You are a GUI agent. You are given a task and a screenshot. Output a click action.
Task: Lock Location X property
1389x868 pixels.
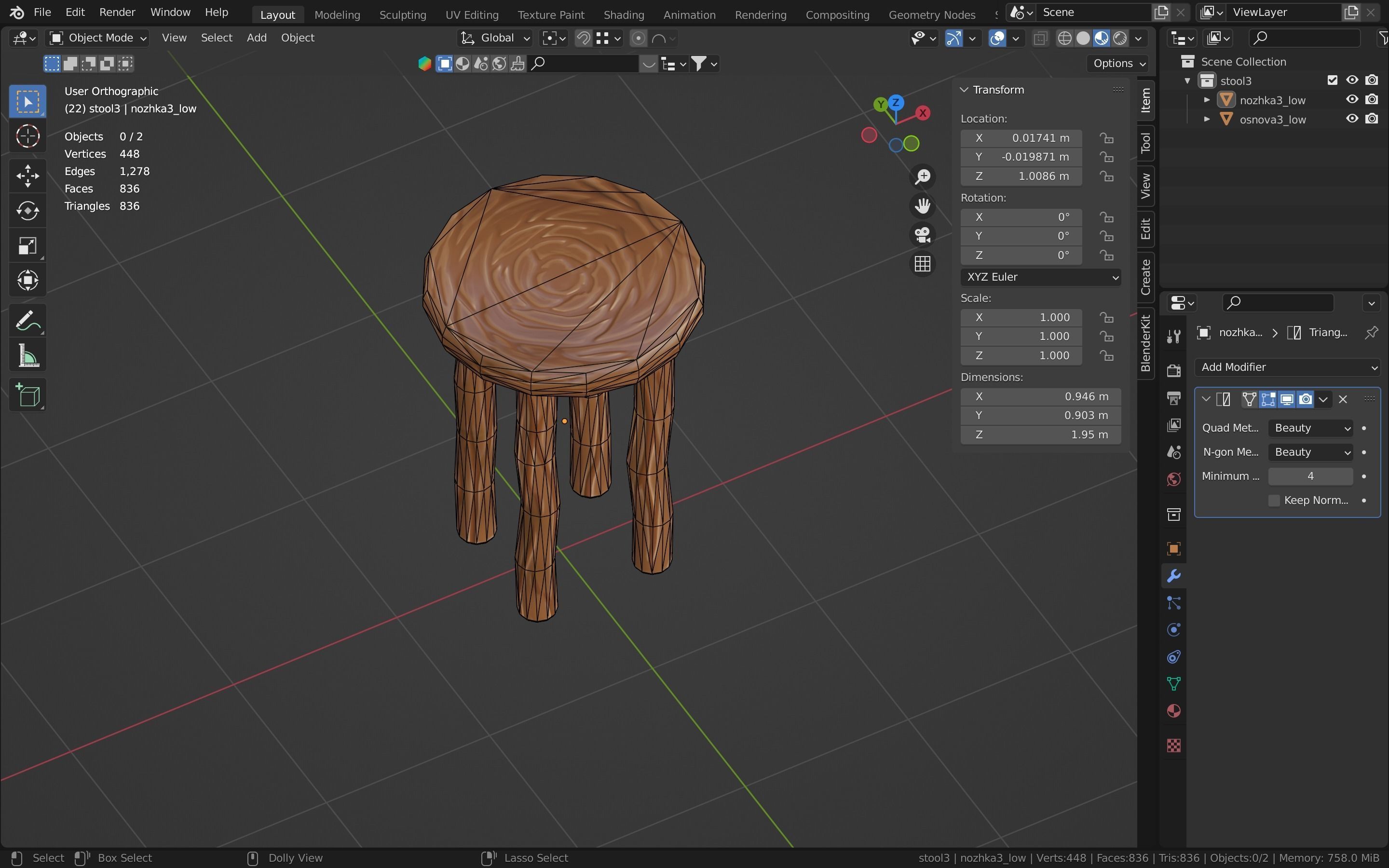pos(1106,138)
